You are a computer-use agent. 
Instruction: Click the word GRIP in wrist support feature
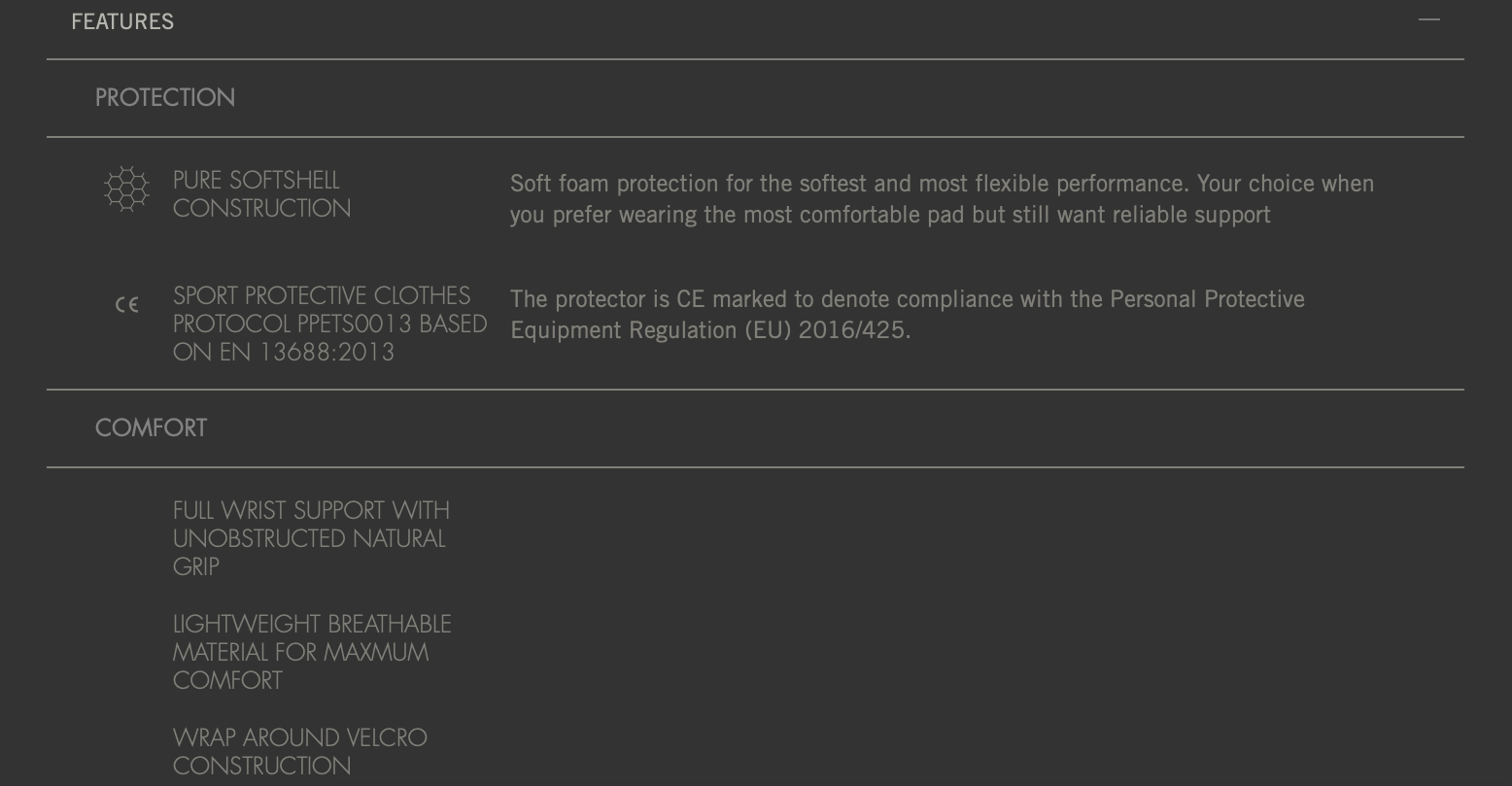tap(196, 566)
